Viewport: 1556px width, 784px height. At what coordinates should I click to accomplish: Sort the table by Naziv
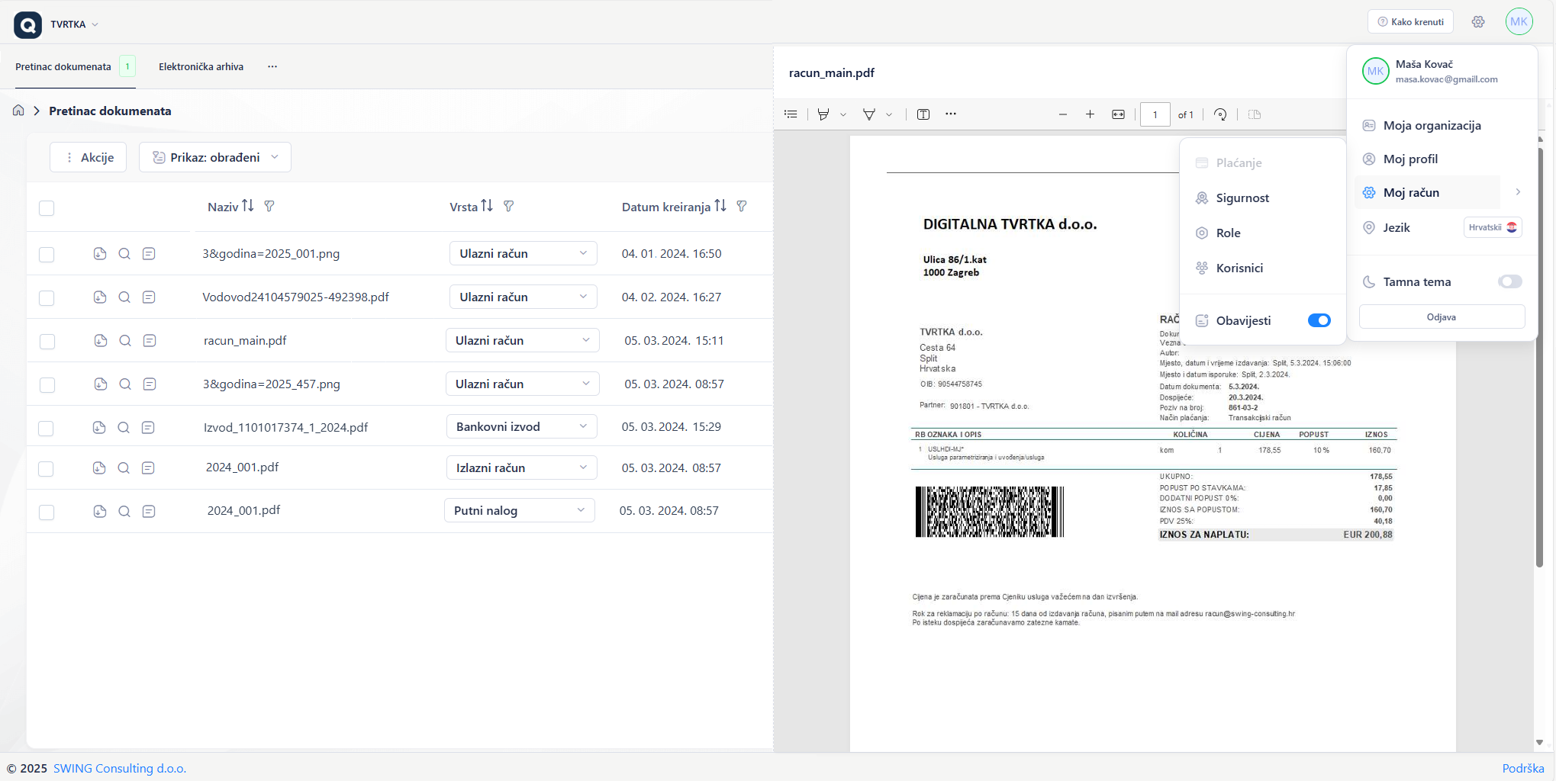coord(248,206)
